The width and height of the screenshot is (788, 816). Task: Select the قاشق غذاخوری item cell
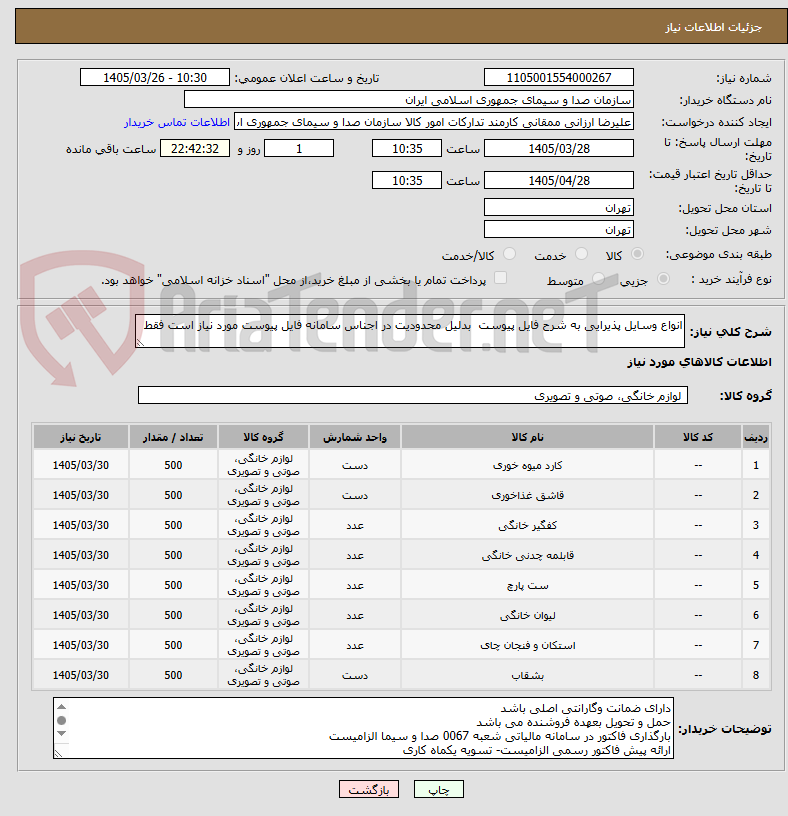(527, 495)
